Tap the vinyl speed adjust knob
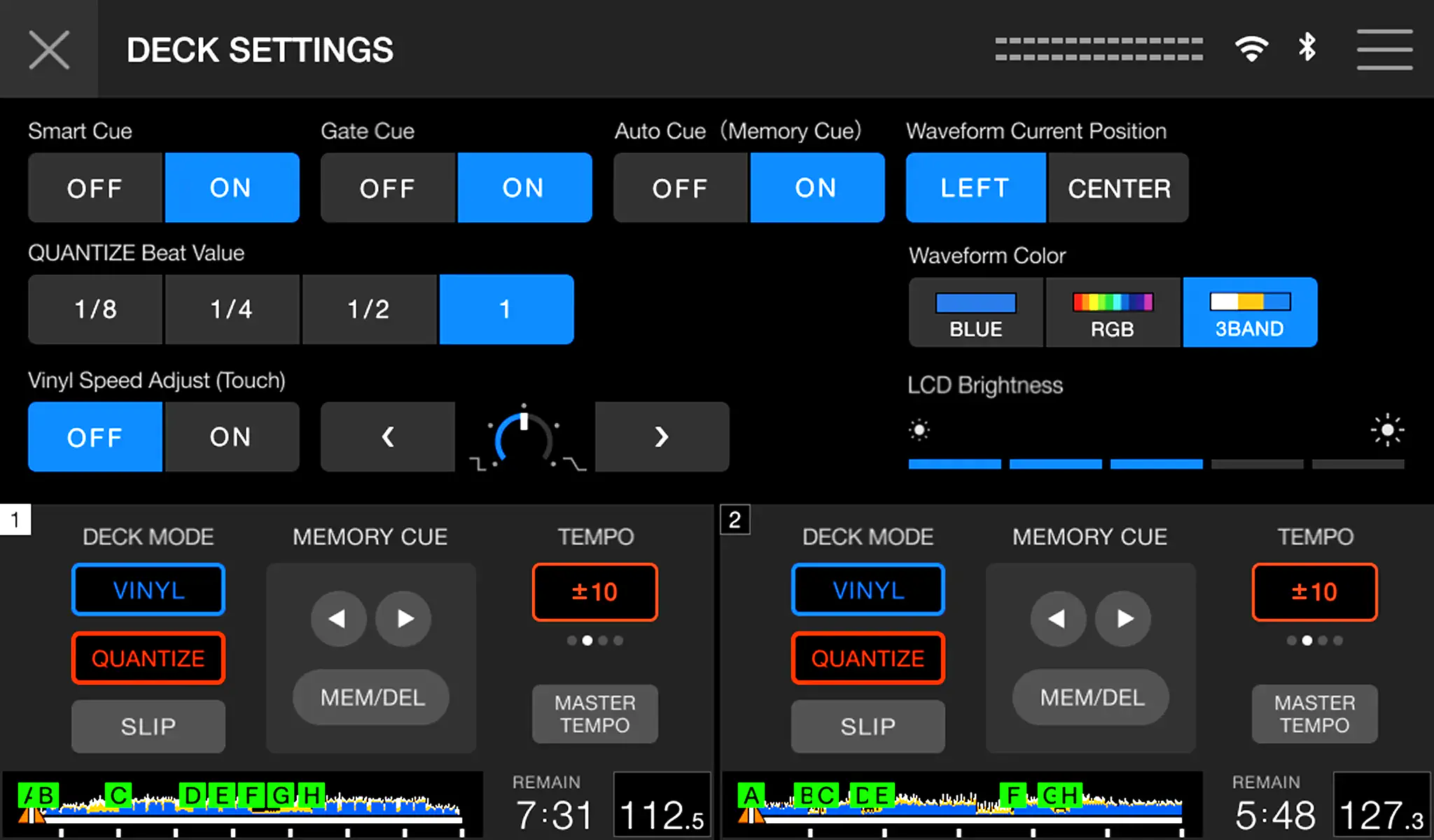The height and width of the screenshot is (840, 1434). (x=524, y=438)
